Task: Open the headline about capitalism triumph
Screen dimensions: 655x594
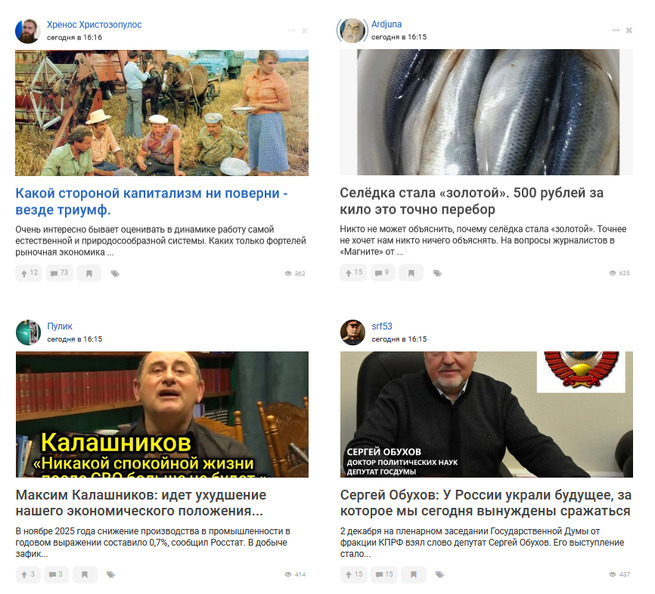Action: point(152,201)
